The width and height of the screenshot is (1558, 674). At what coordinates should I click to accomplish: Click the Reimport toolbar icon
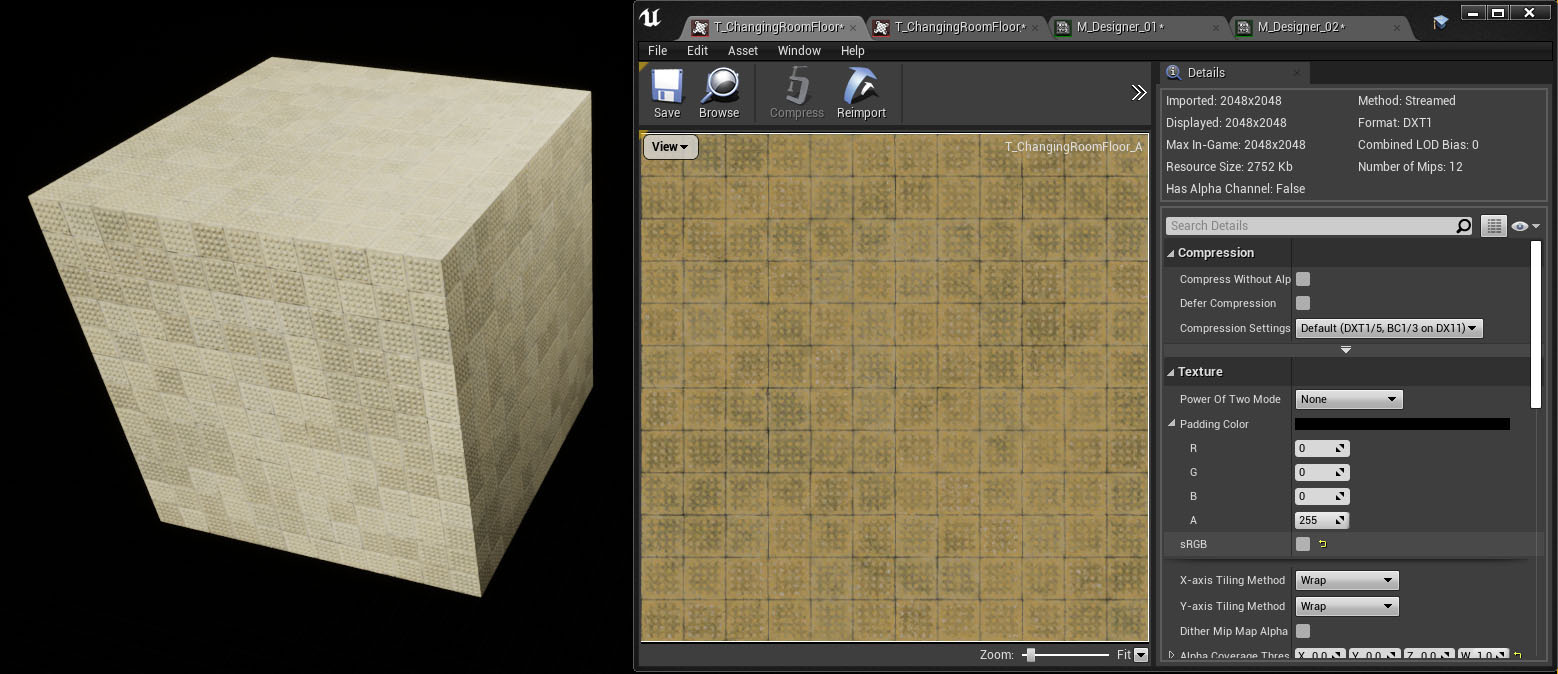coord(861,87)
